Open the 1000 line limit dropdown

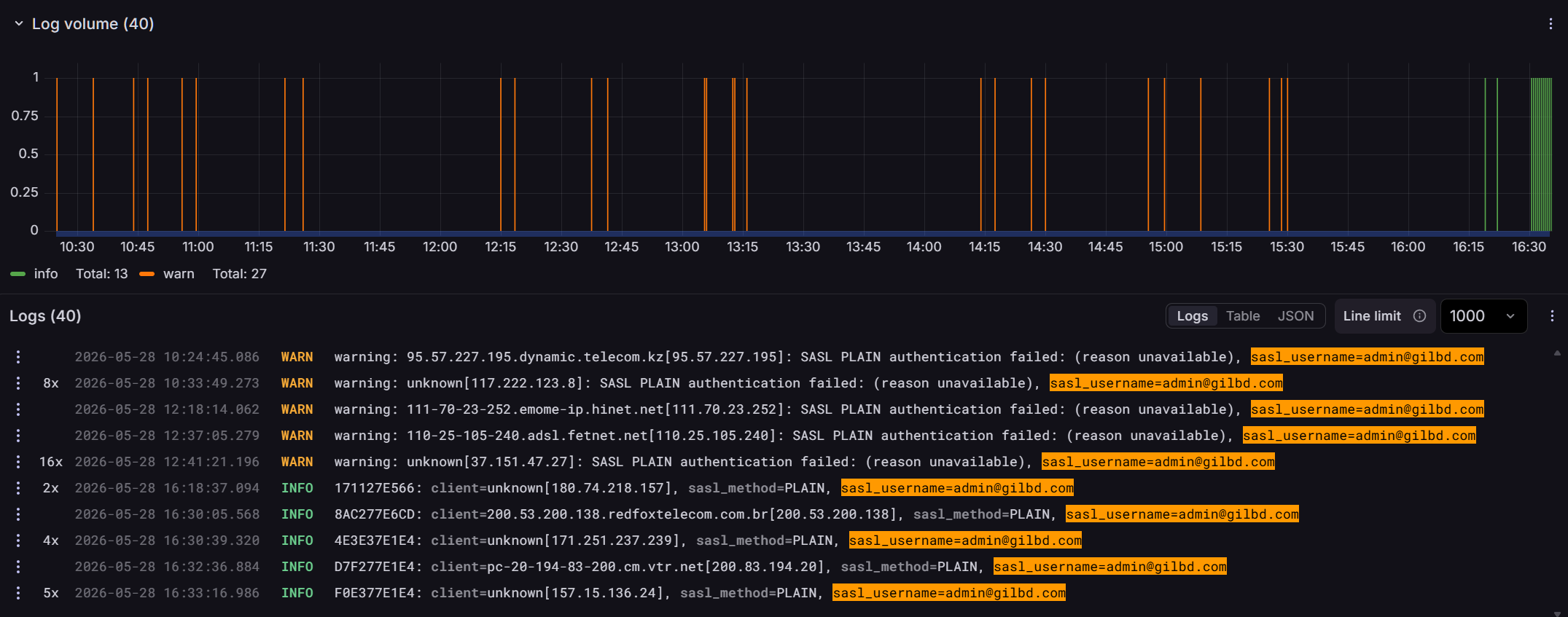point(1483,316)
